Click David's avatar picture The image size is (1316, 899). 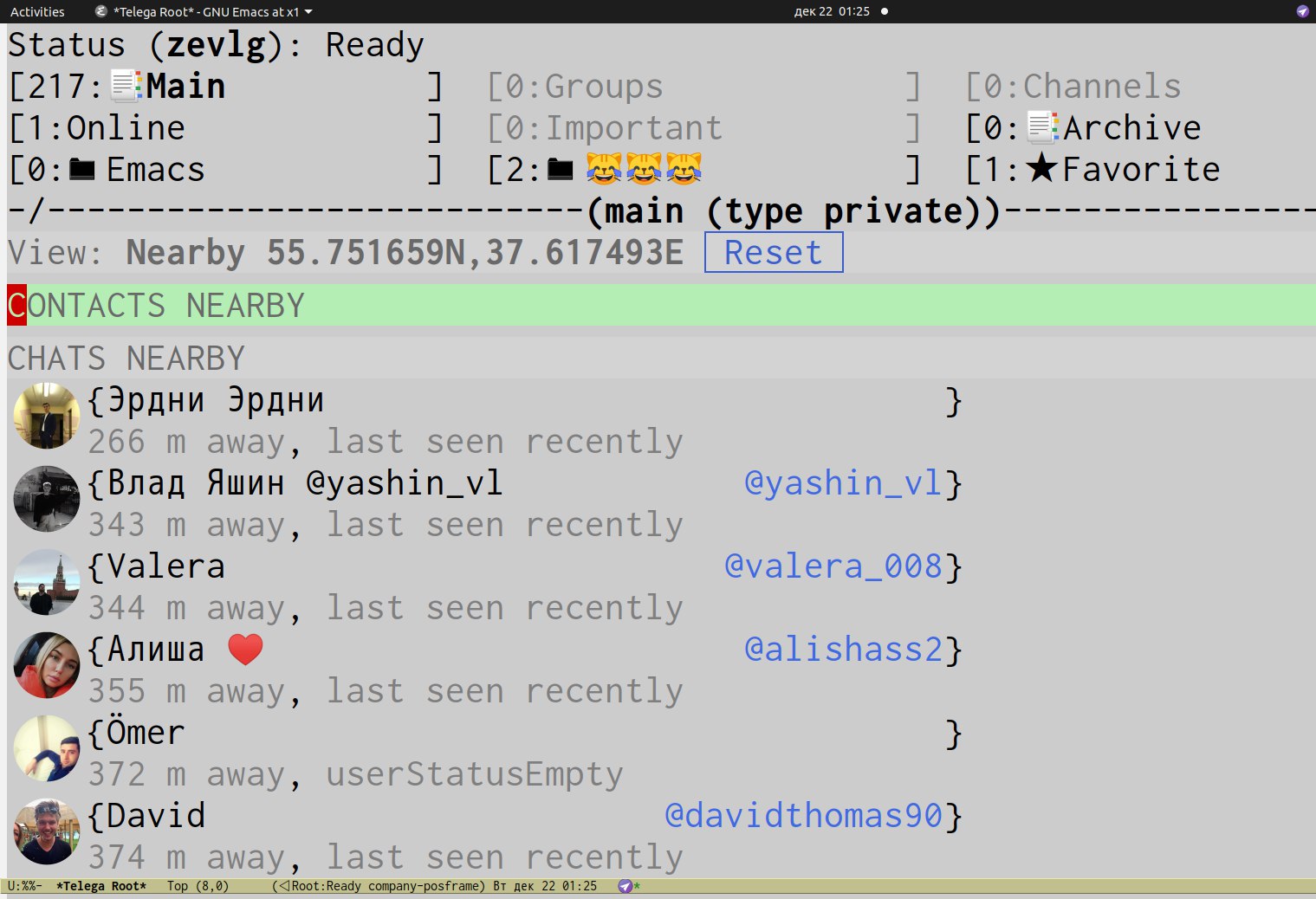point(47,831)
